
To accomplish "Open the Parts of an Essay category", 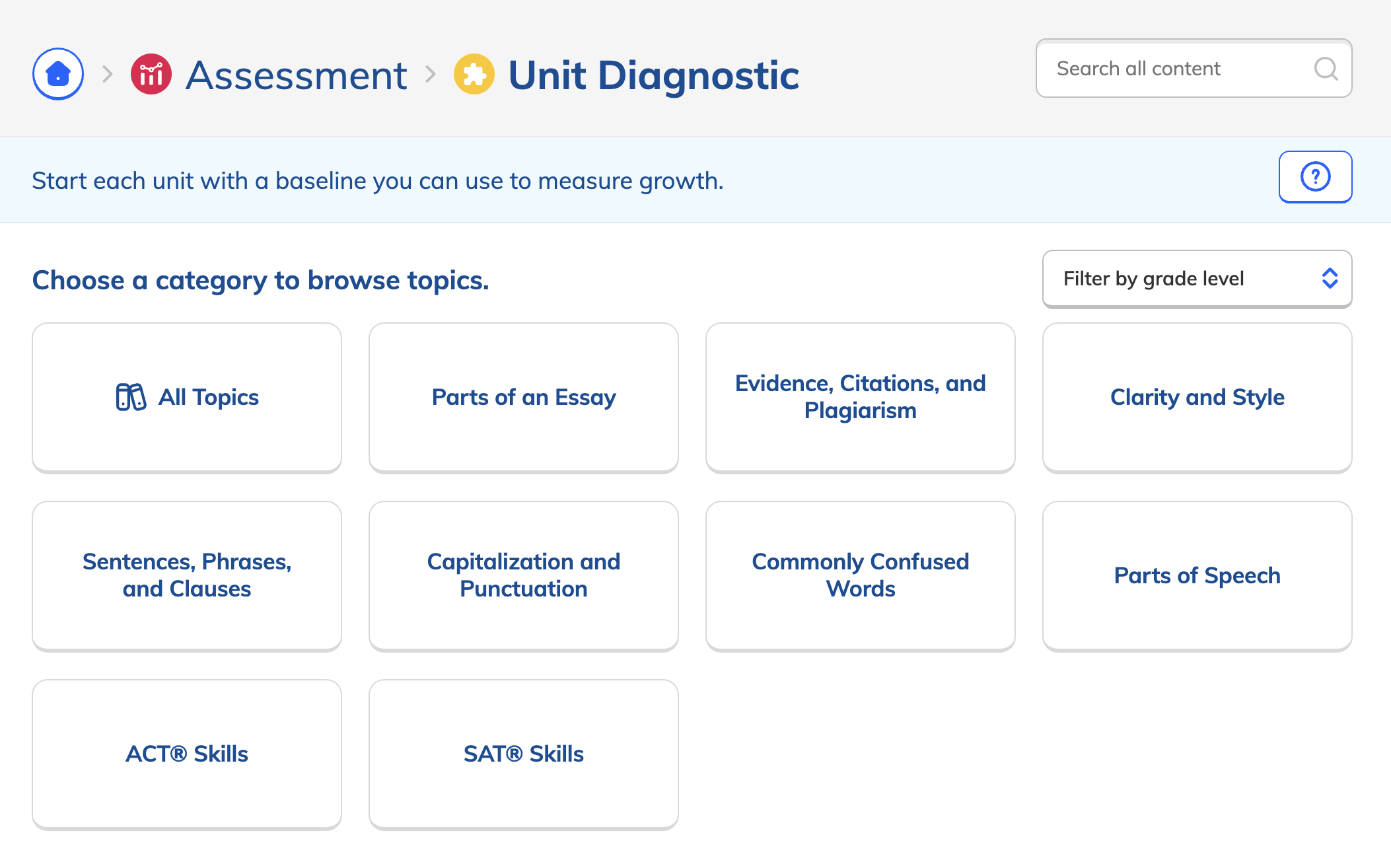I will (523, 397).
